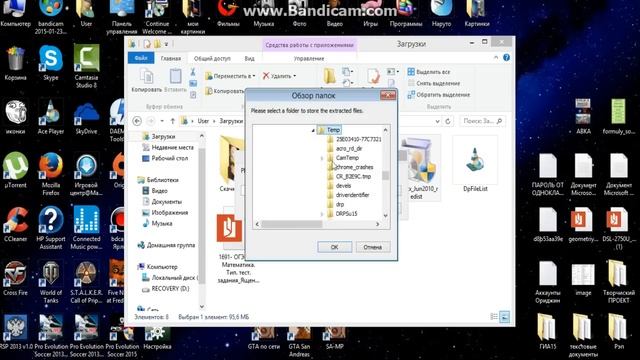Launch CCleaner desktop shortcut
The image size is (640, 360).
coord(16,224)
